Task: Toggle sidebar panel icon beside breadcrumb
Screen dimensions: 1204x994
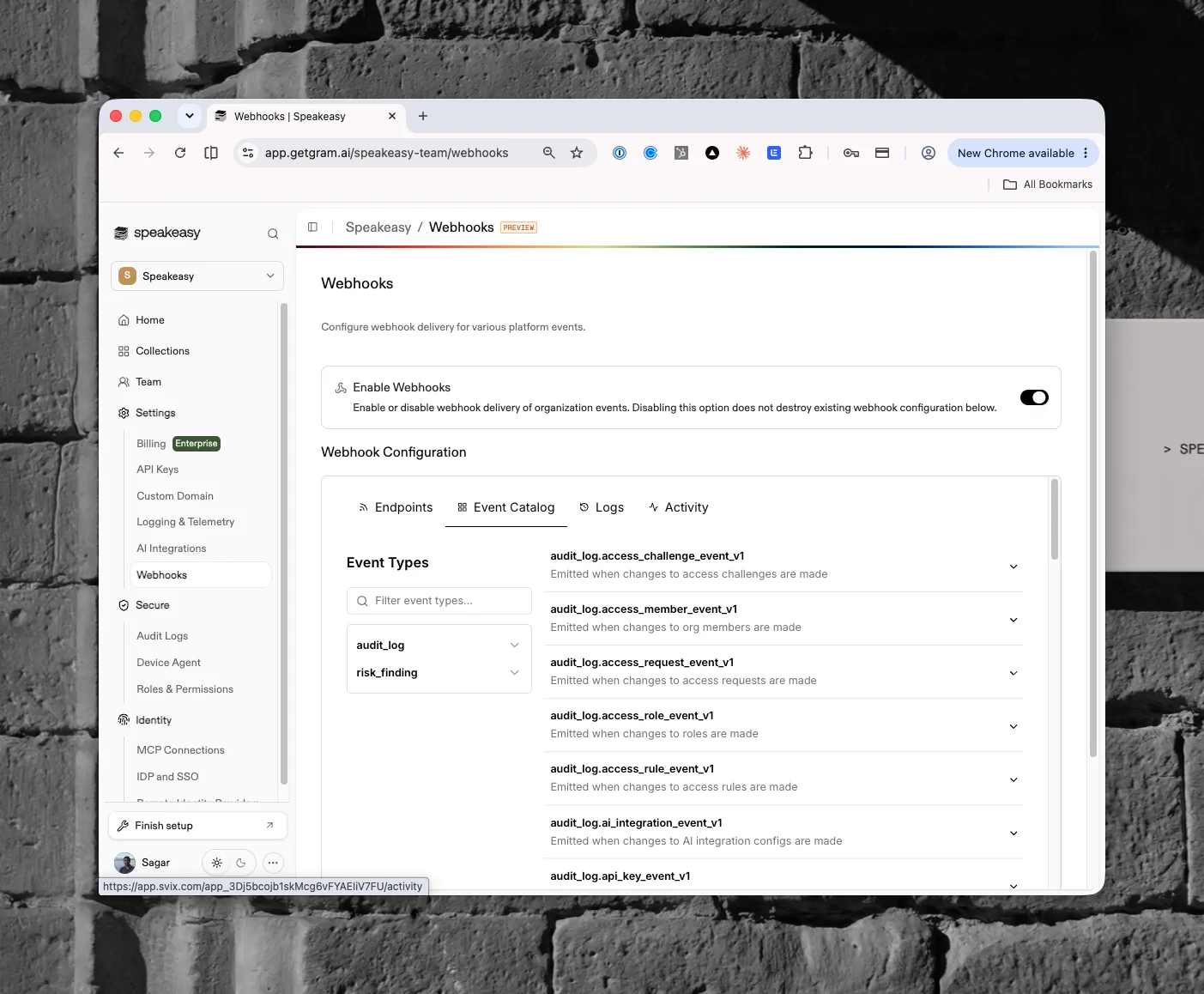Action: point(312,227)
